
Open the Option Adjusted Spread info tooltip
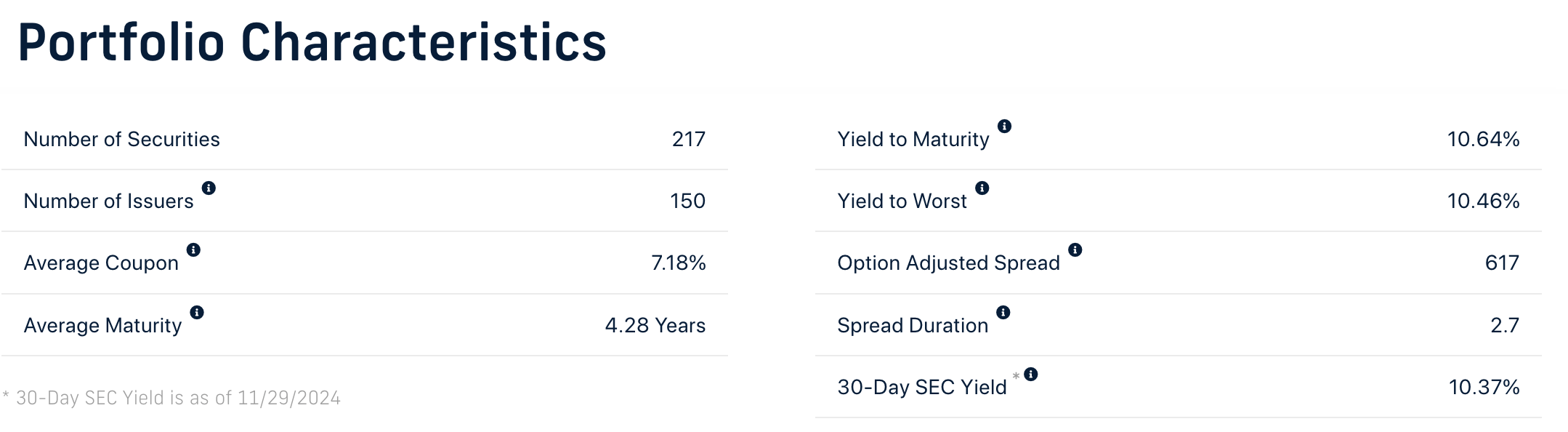tap(1075, 250)
